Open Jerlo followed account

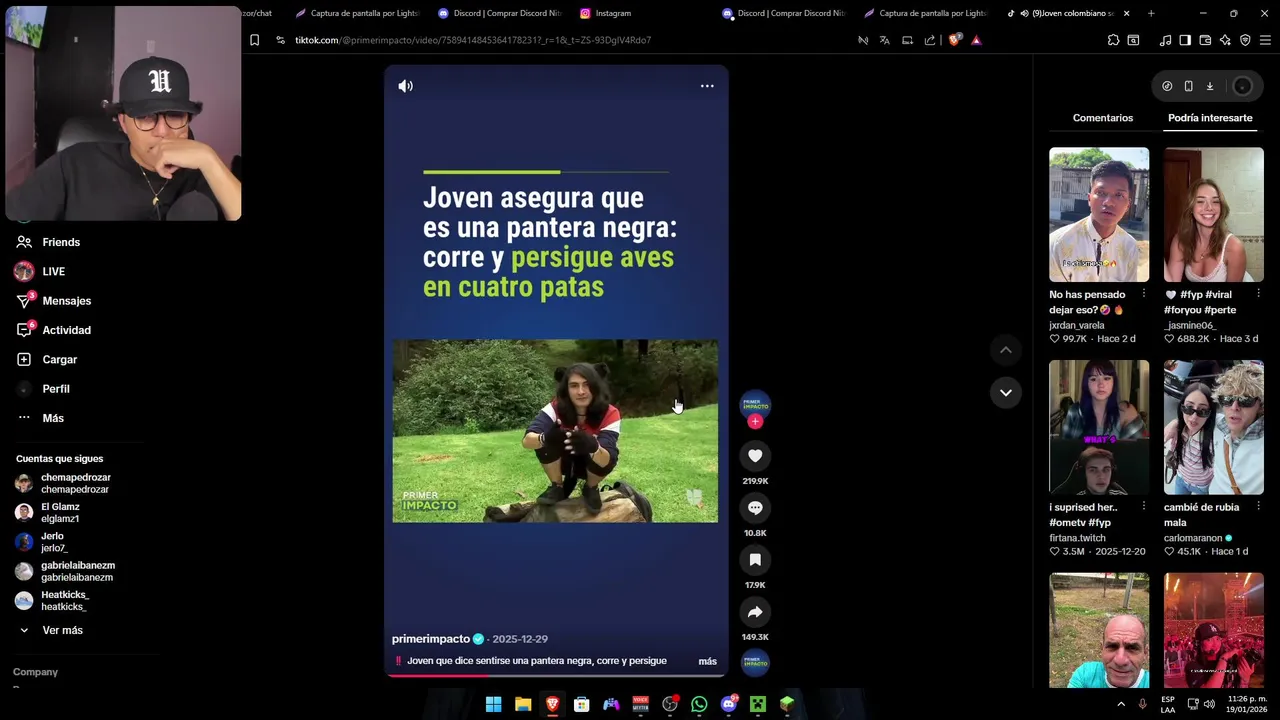pos(54,542)
